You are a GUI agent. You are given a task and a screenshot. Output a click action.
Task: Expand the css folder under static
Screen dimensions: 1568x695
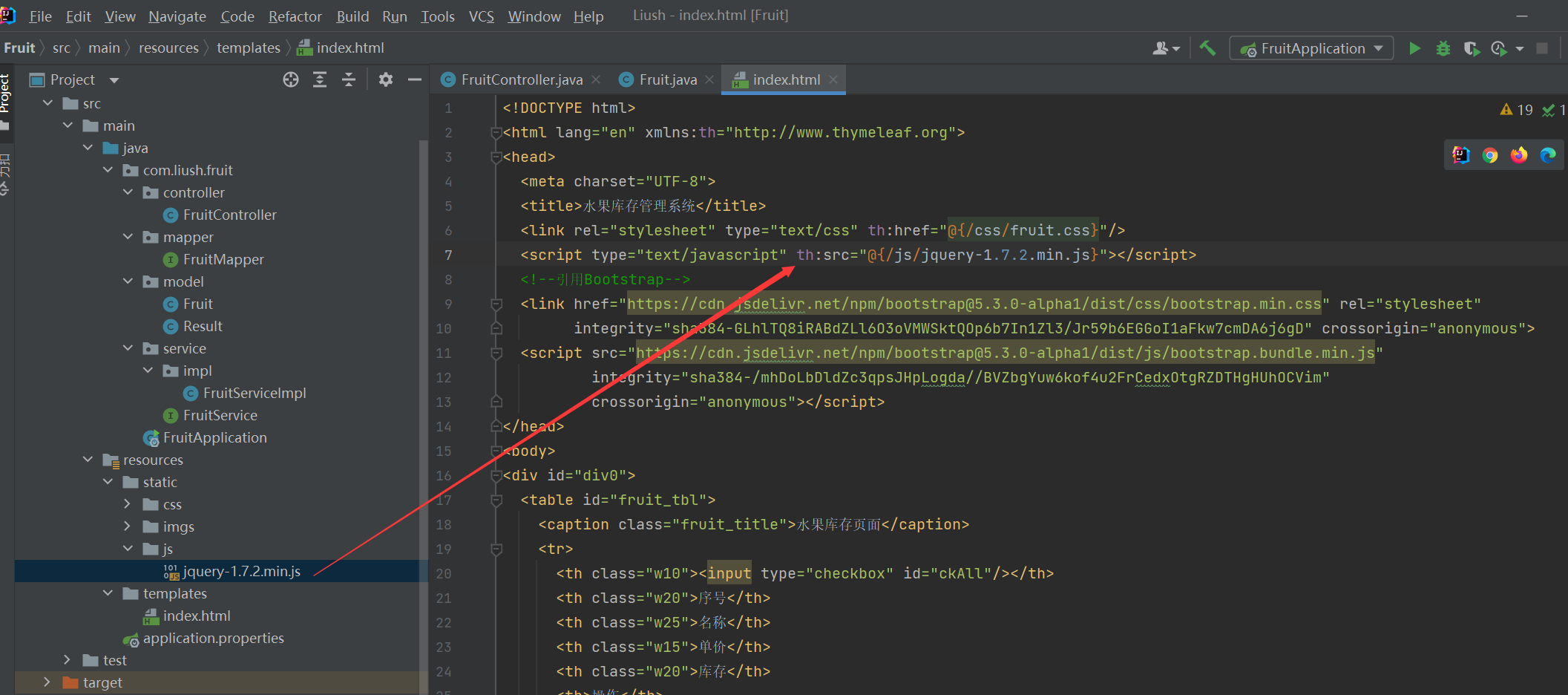pyautogui.click(x=128, y=504)
